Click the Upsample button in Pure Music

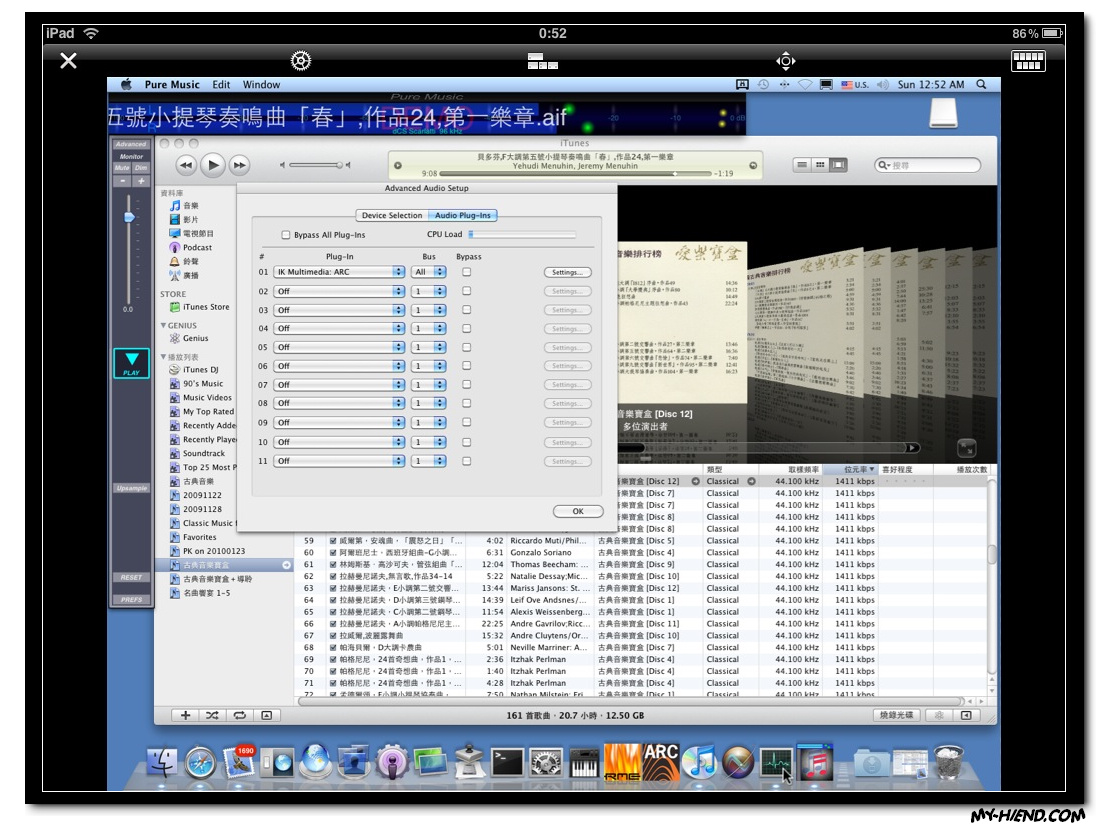(131, 488)
